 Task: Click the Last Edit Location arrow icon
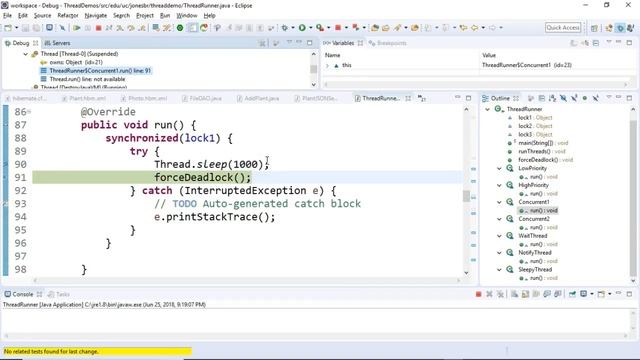tap(463, 28)
